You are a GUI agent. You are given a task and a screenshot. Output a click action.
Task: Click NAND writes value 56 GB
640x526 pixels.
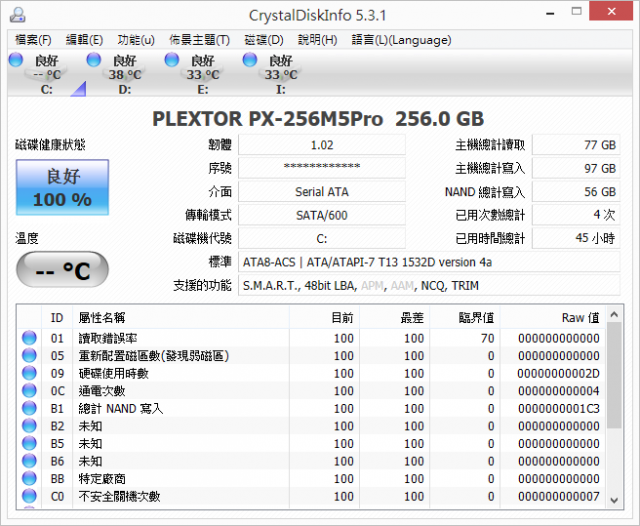tap(576, 192)
